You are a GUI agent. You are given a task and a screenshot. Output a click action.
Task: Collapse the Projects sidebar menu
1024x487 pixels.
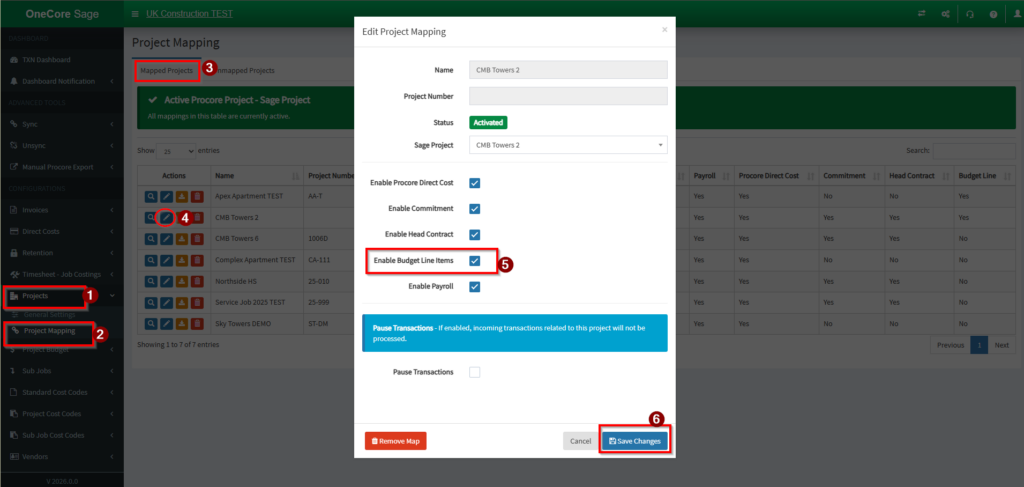pos(61,296)
